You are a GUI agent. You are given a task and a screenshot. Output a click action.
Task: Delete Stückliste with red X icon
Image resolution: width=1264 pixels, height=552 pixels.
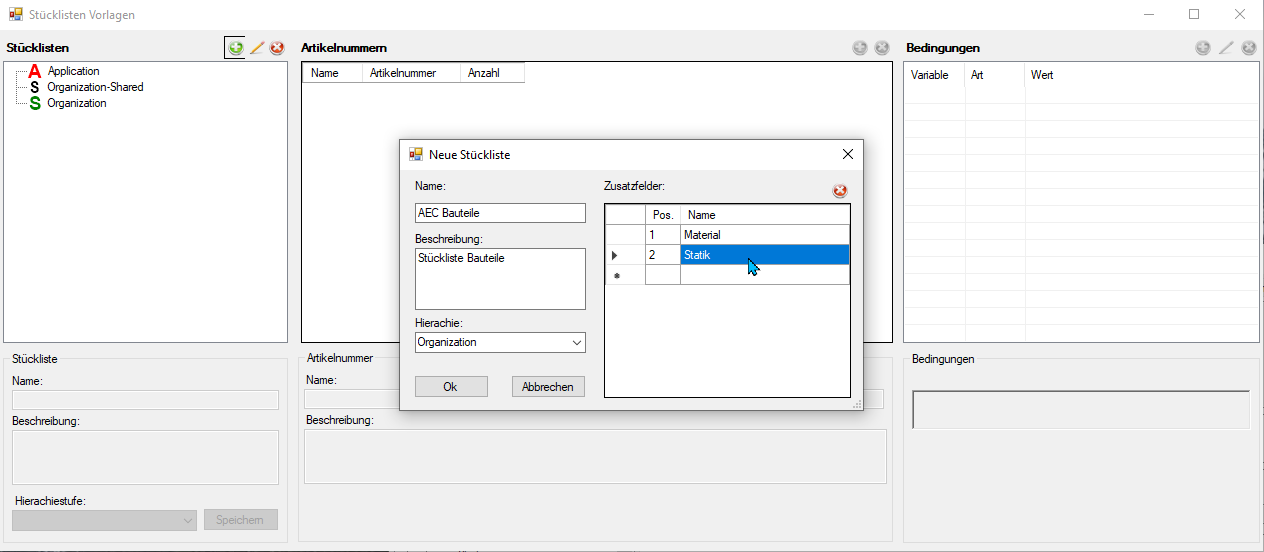[277, 47]
